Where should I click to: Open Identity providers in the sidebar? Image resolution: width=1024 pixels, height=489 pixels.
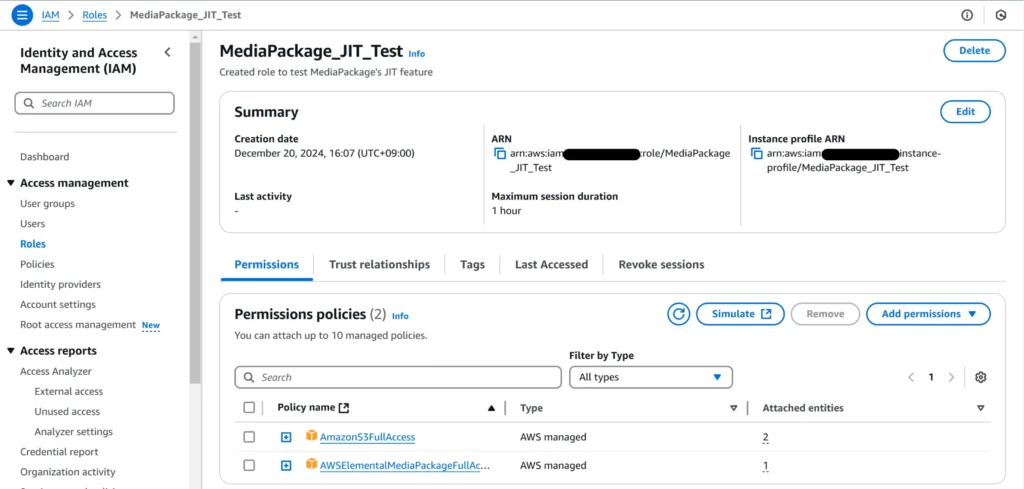tap(60, 285)
